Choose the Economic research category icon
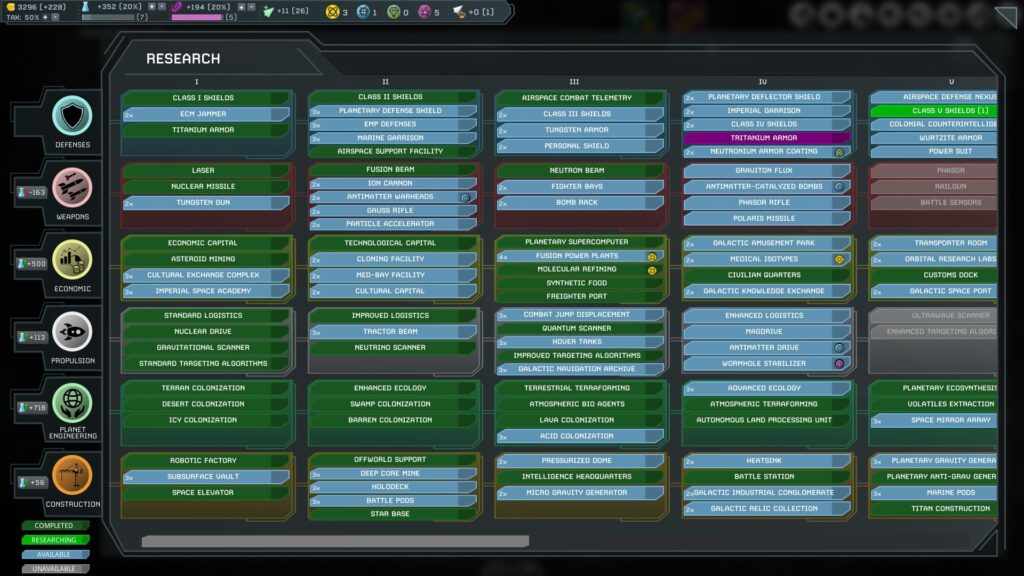The height and width of the screenshot is (576, 1024). (72, 259)
